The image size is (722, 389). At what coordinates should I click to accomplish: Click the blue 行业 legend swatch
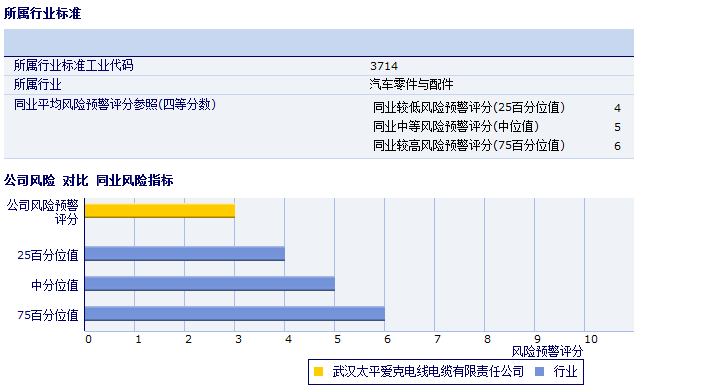[540, 371]
